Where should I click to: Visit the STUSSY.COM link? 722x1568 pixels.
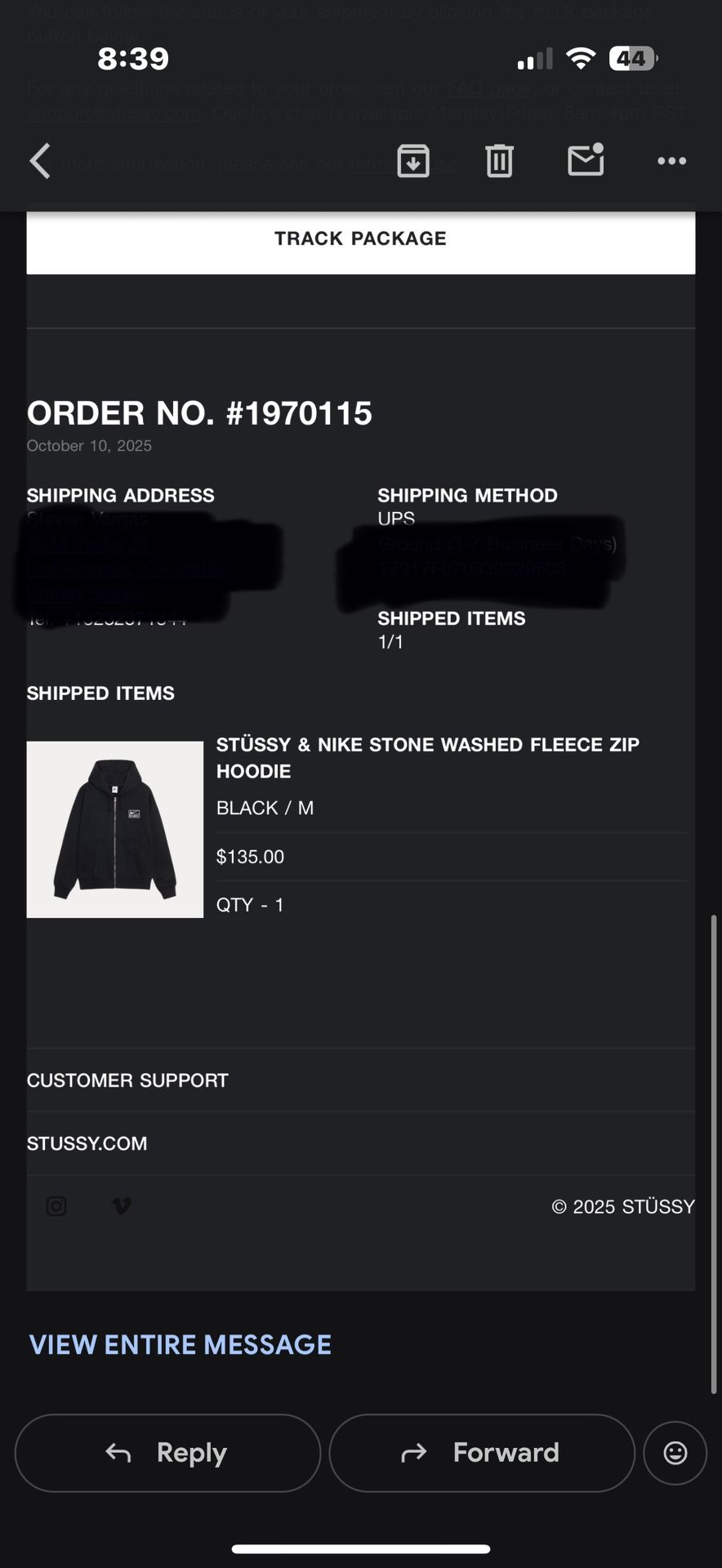[x=87, y=1143]
